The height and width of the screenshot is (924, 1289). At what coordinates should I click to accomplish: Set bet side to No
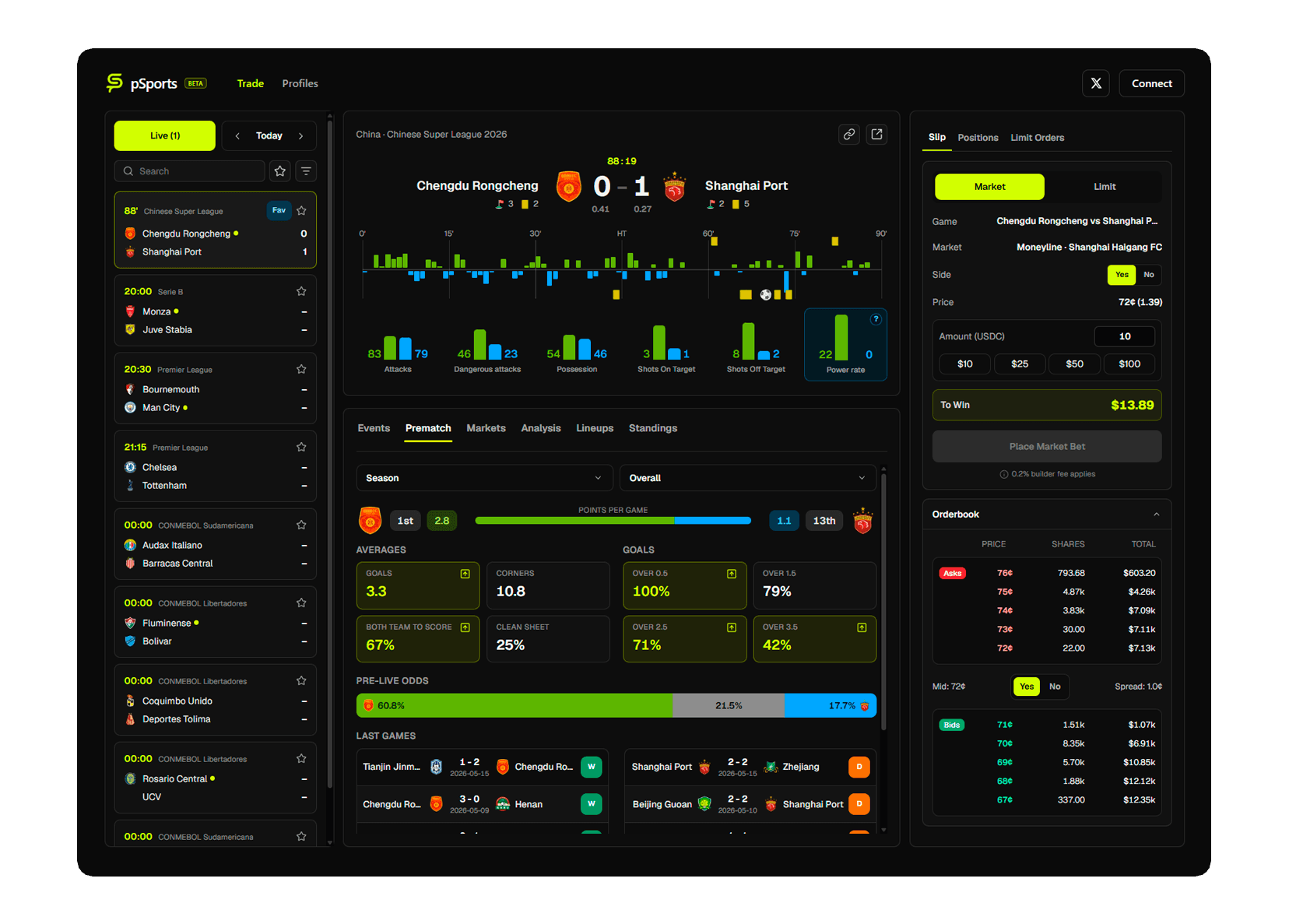click(1149, 275)
